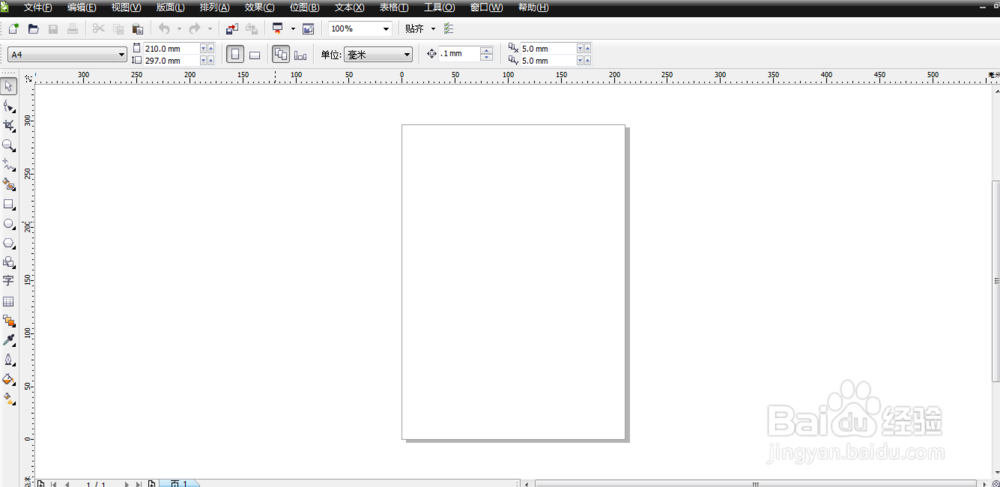Click the New document icon
Viewport: 1000px width, 487px height.
(x=13, y=29)
